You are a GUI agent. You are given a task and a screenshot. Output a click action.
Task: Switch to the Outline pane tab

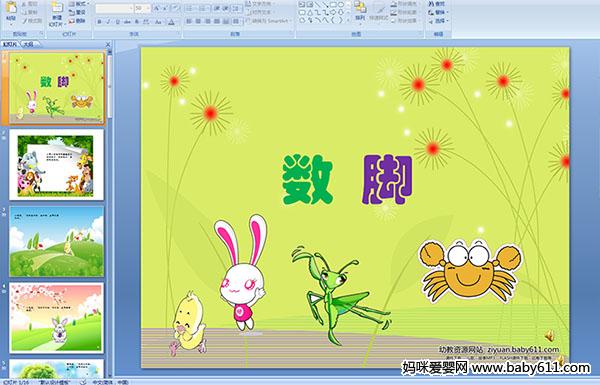pos(28,44)
